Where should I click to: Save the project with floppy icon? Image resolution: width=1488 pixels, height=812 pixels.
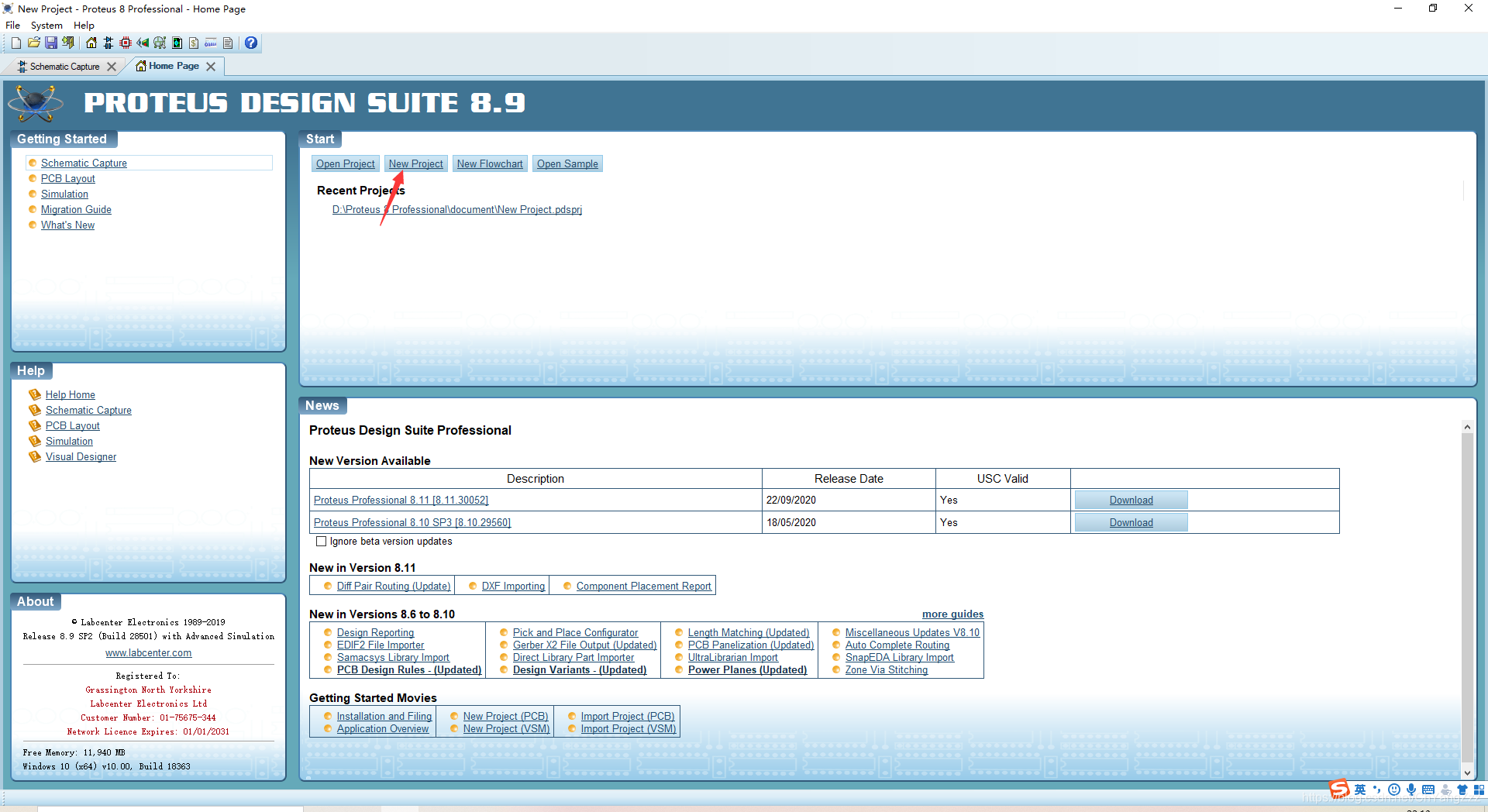(x=50, y=43)
